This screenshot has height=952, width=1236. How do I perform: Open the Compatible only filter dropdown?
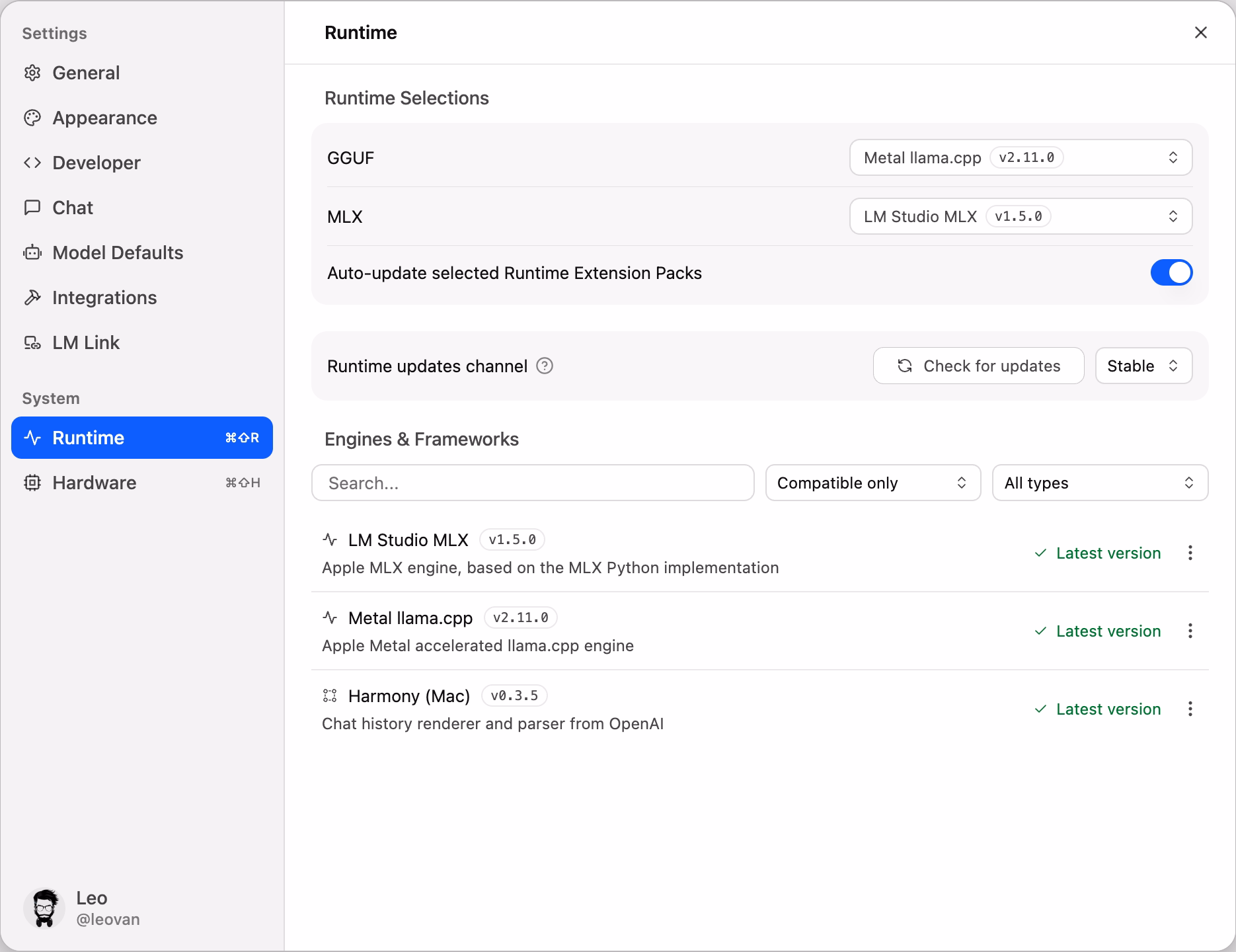[872, 483]
